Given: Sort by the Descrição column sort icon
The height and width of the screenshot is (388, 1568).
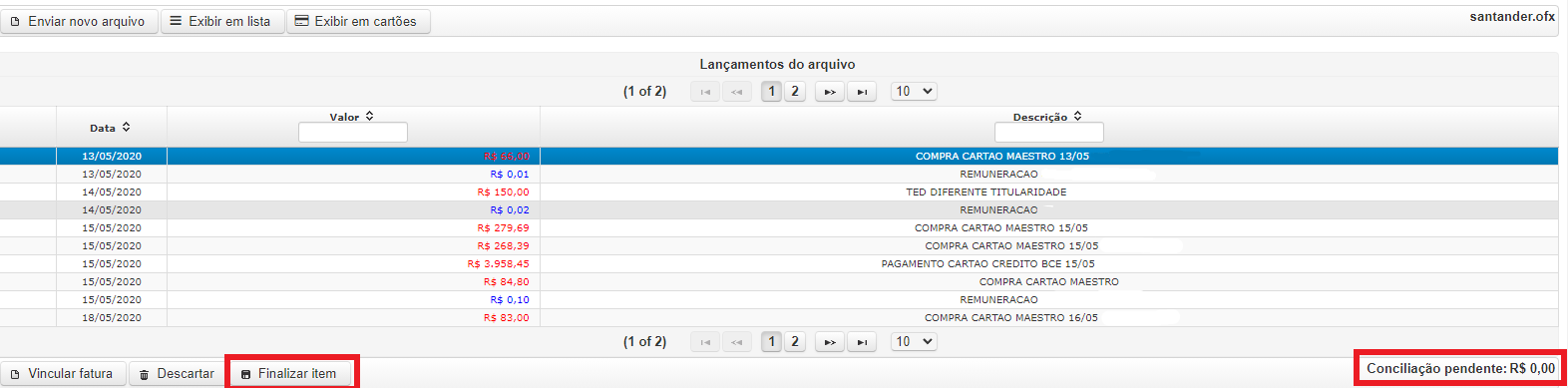Looking at the screenshot, I should [x=1078, y=117].
